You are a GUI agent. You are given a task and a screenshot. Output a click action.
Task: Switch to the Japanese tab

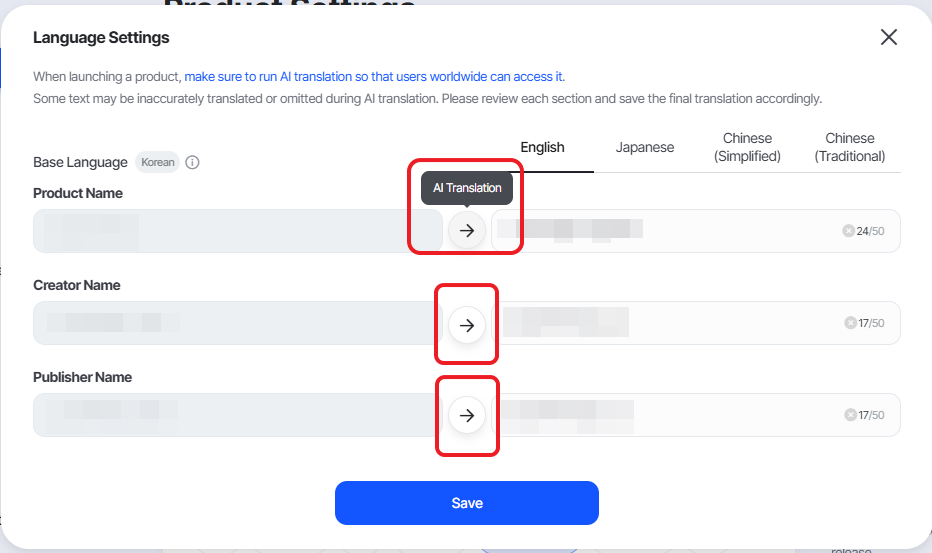(645, 147)
